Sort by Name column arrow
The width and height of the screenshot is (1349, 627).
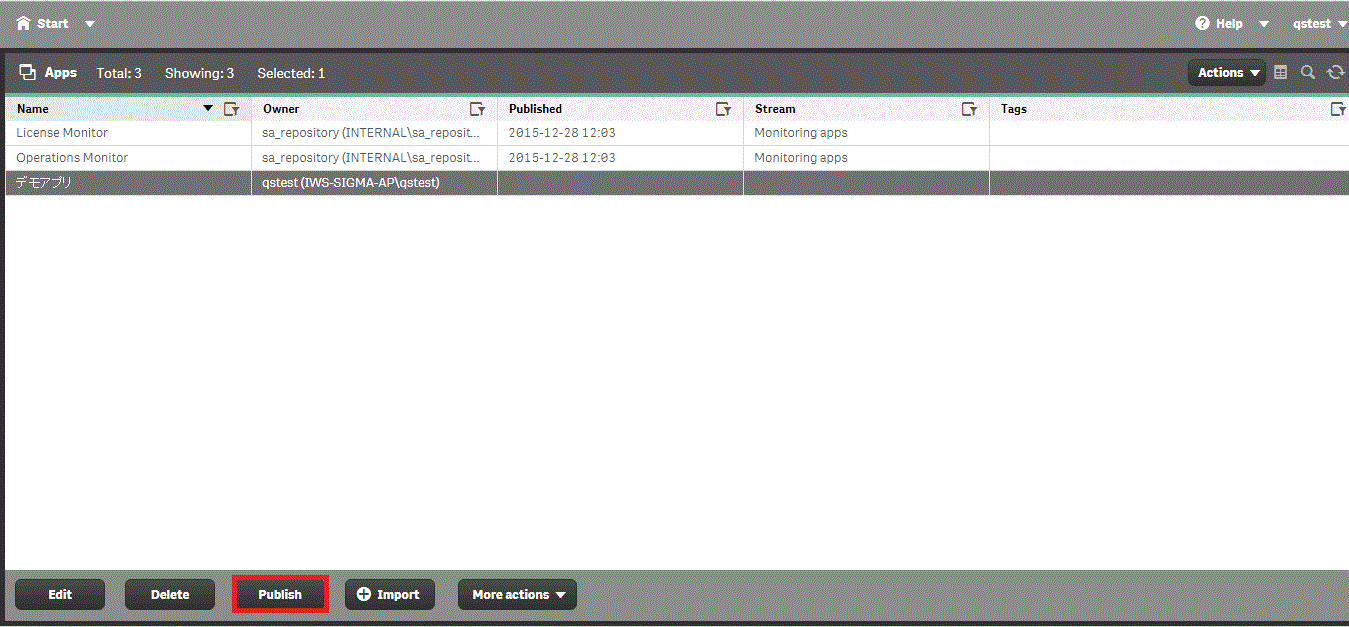208,108
